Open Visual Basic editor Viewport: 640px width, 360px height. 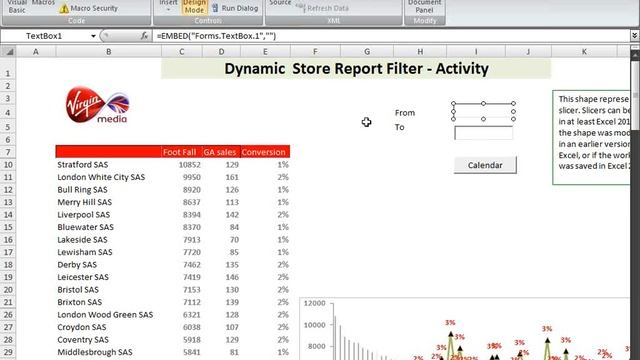(x=17, y=6)
